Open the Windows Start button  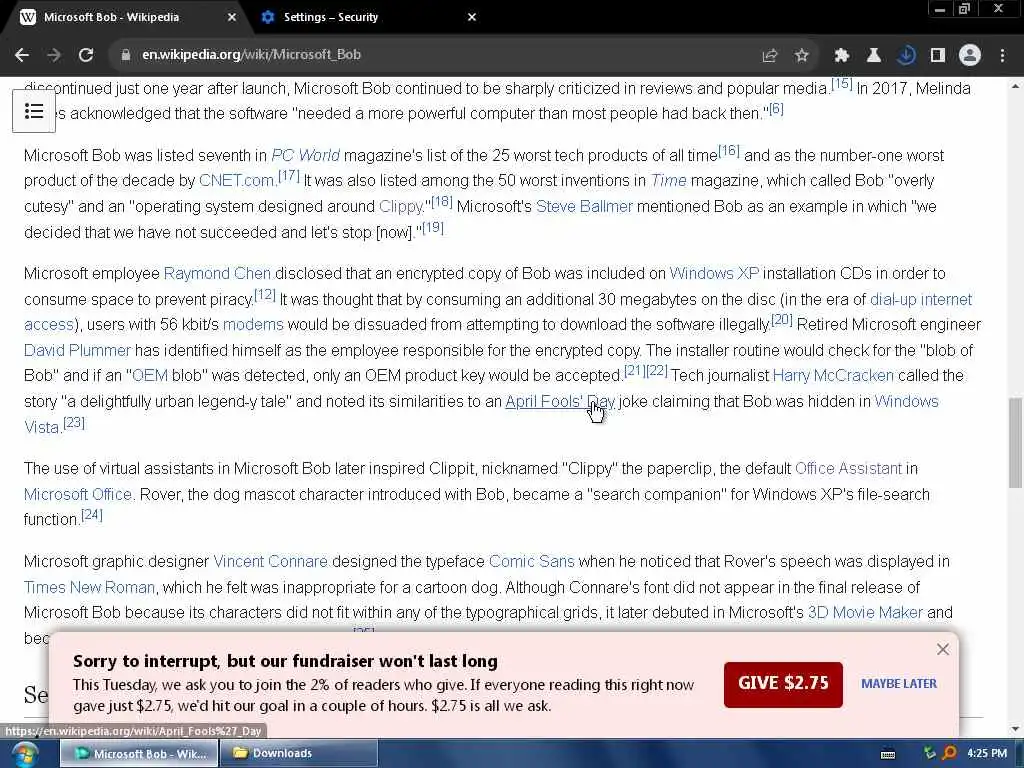(x=24, y=755)
